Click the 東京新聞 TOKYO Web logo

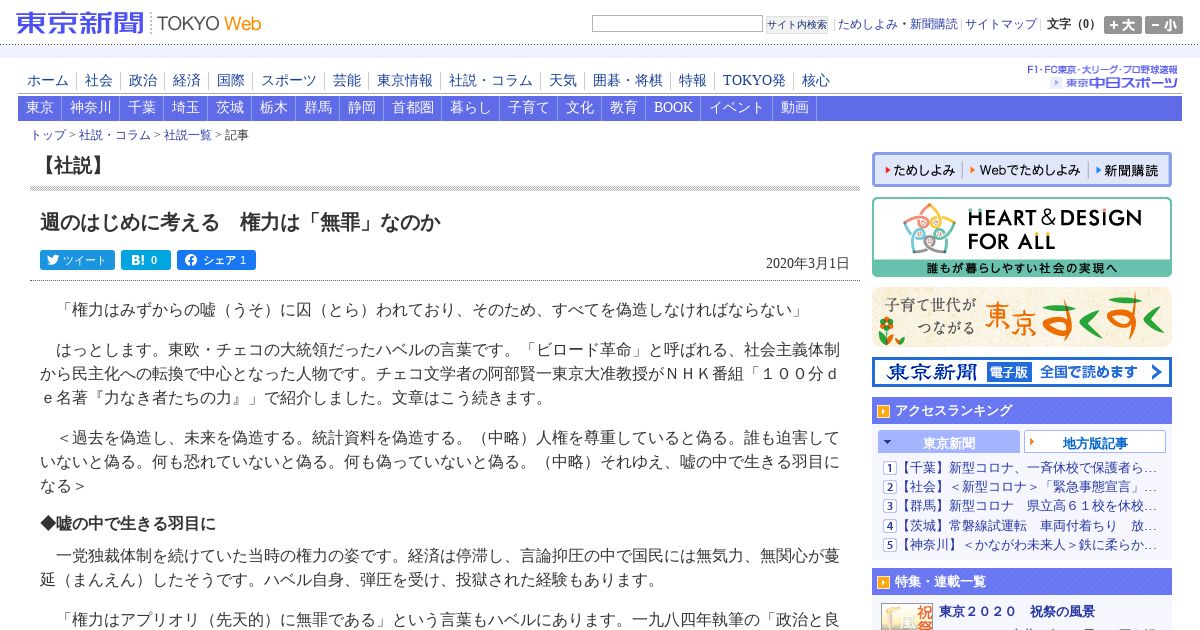138,22
